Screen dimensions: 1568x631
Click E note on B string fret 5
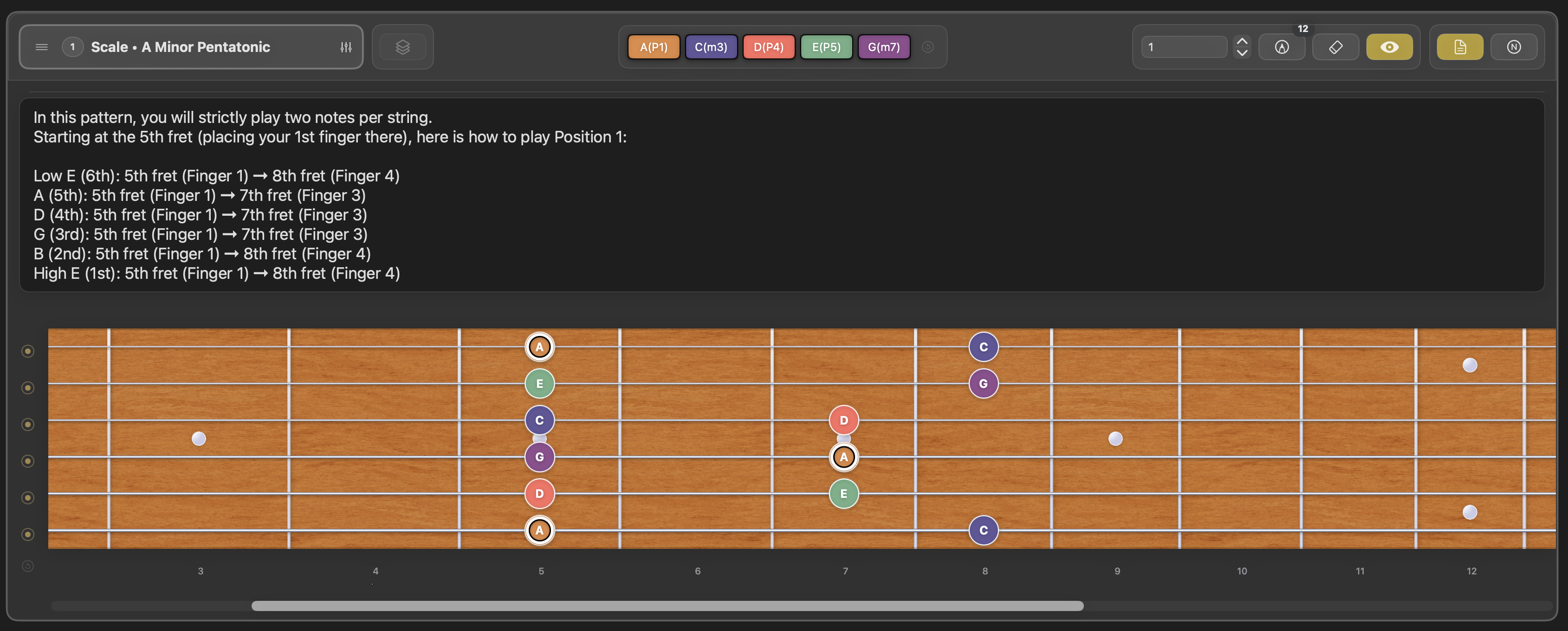click(x=539, y=383)
